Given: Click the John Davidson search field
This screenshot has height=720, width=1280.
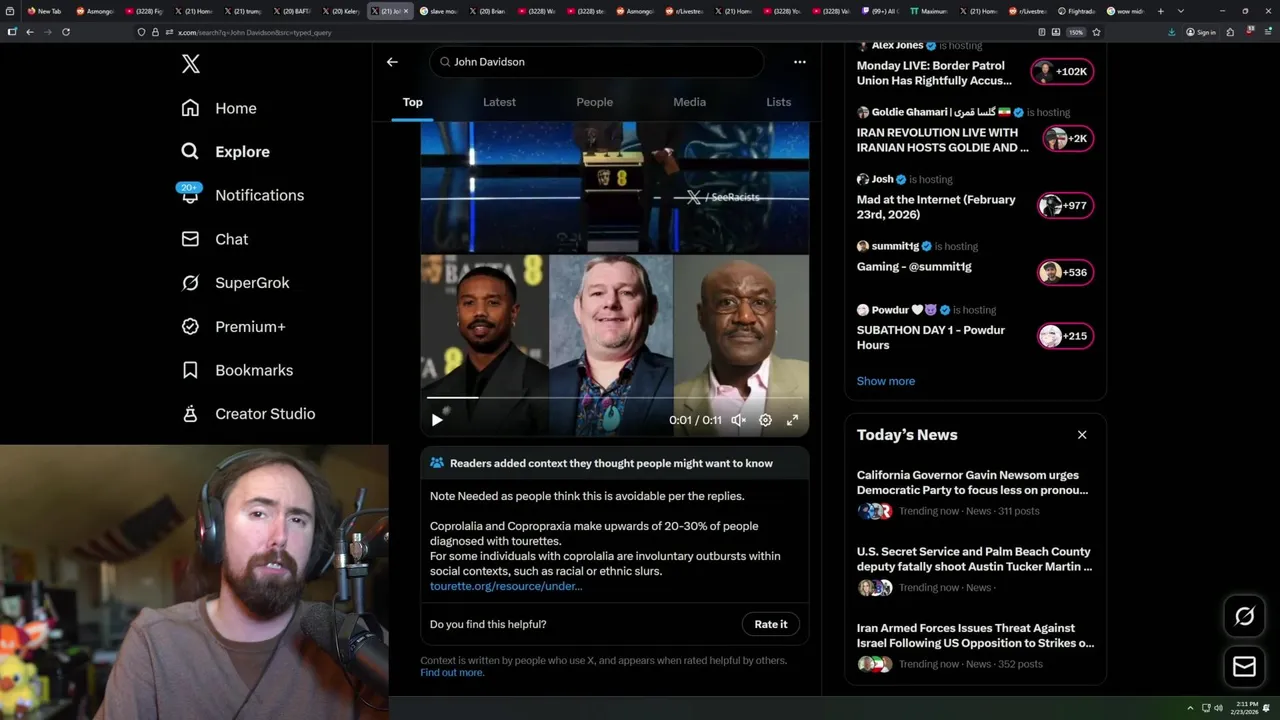Looking at the screenshot, I should pos(597,62).
